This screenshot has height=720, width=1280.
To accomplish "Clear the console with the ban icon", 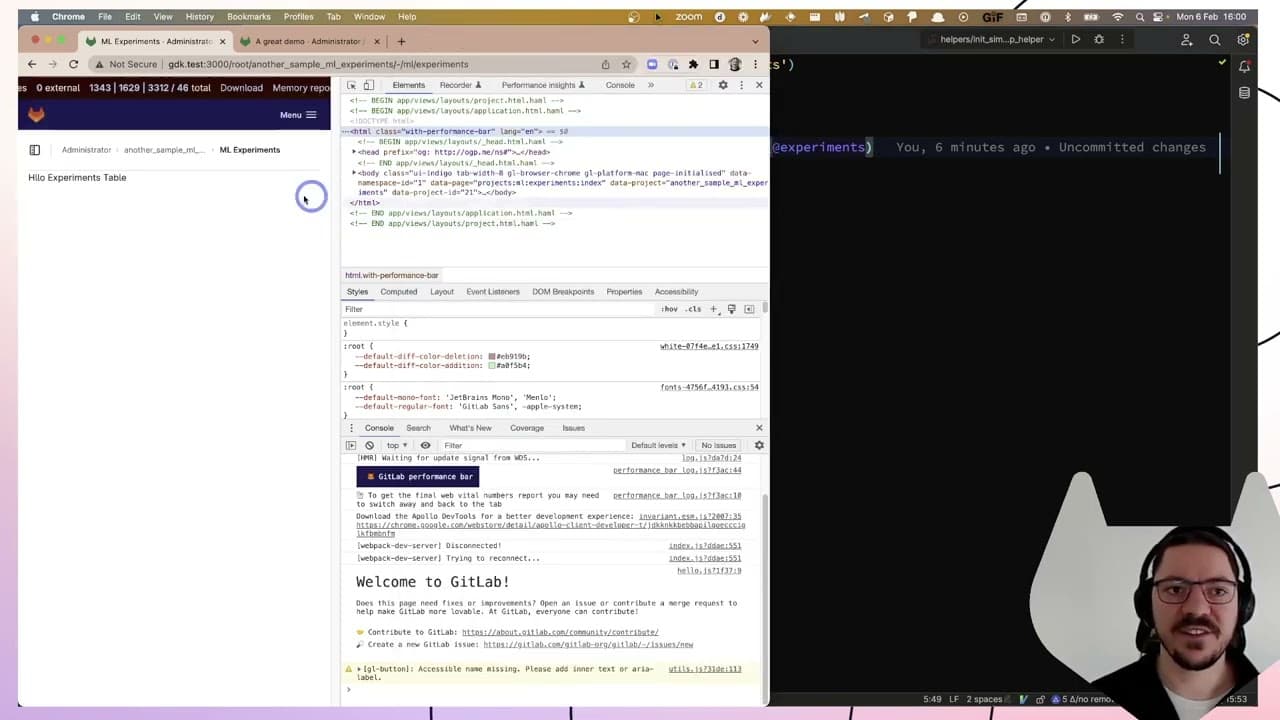I will click(369, 445).
